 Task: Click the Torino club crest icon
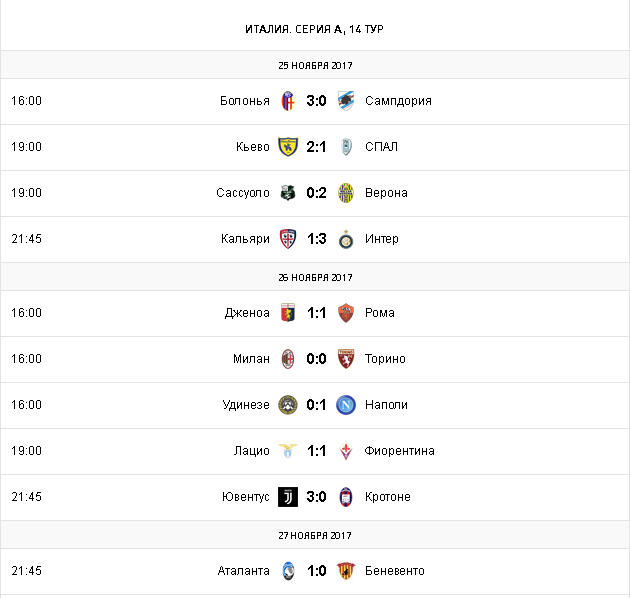click(x=346, y=359)
